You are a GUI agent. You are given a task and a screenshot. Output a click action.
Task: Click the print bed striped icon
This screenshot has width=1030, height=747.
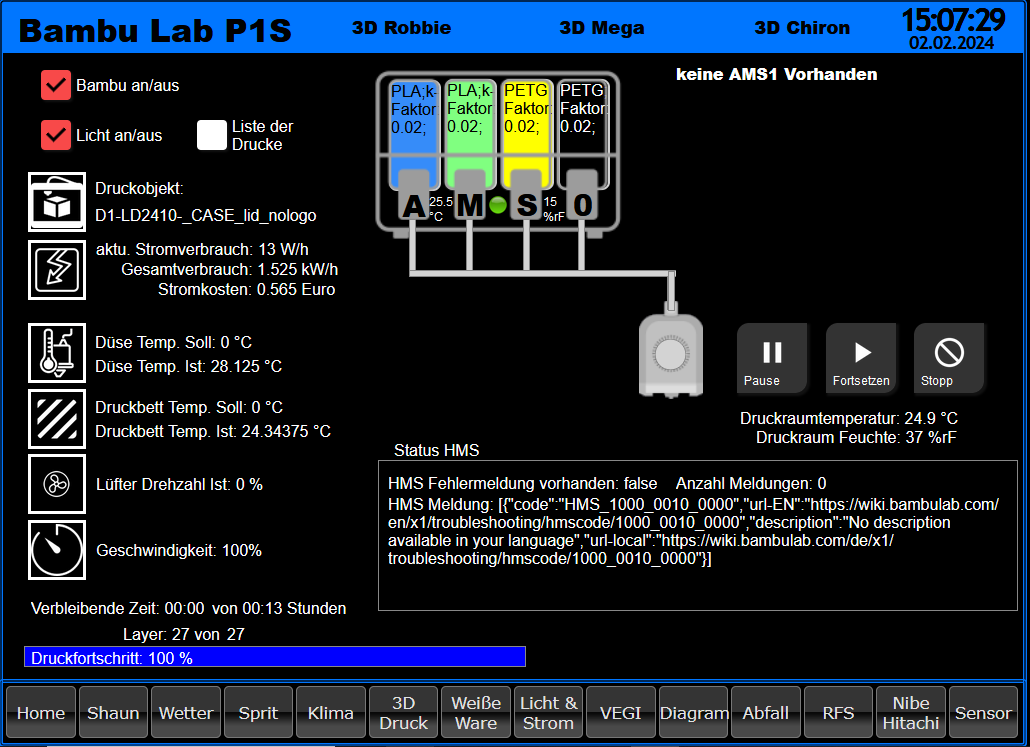click(57, 419)
